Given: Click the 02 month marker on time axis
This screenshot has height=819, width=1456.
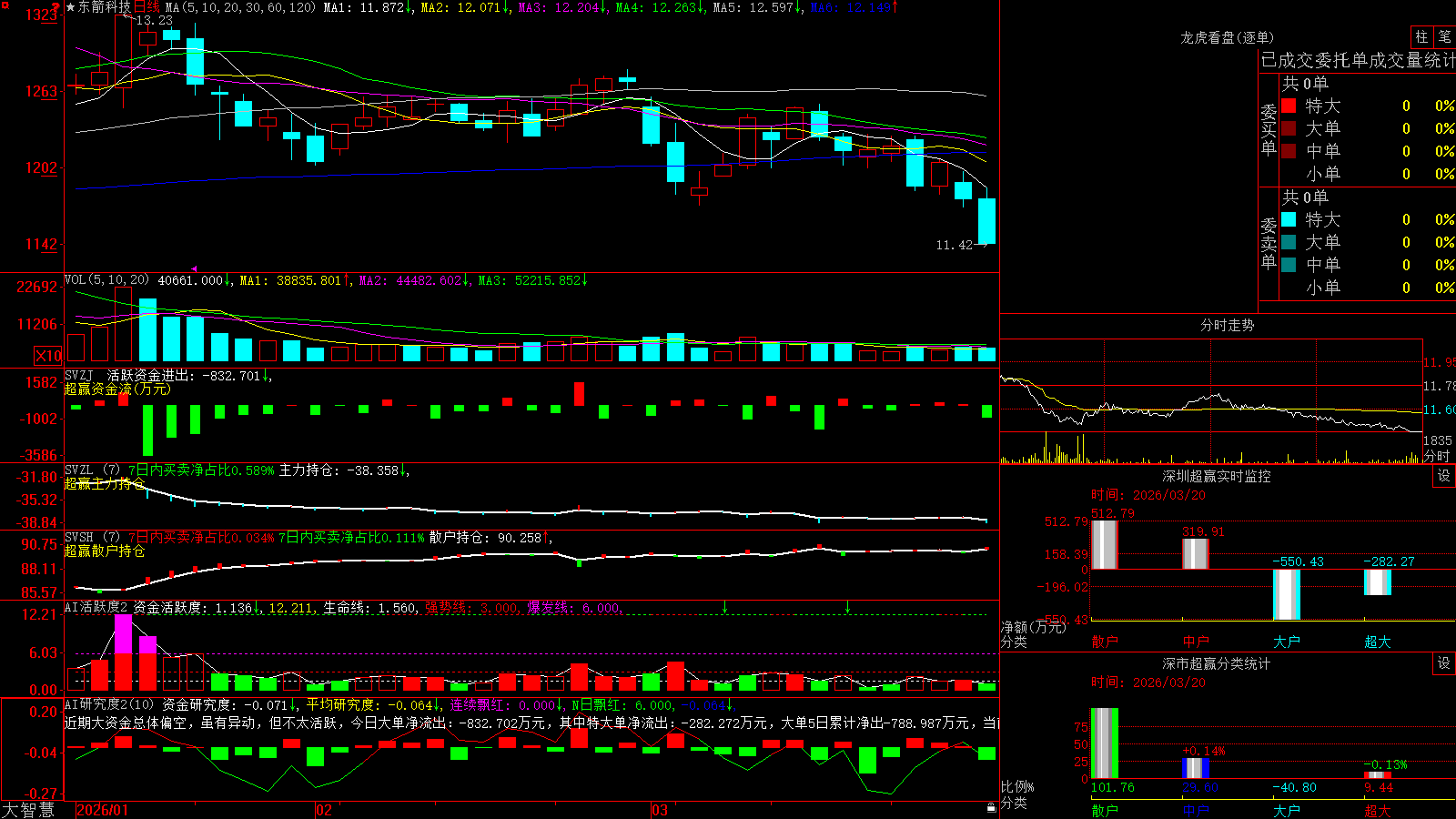Looking at the screenshot, I should point(324,810).
